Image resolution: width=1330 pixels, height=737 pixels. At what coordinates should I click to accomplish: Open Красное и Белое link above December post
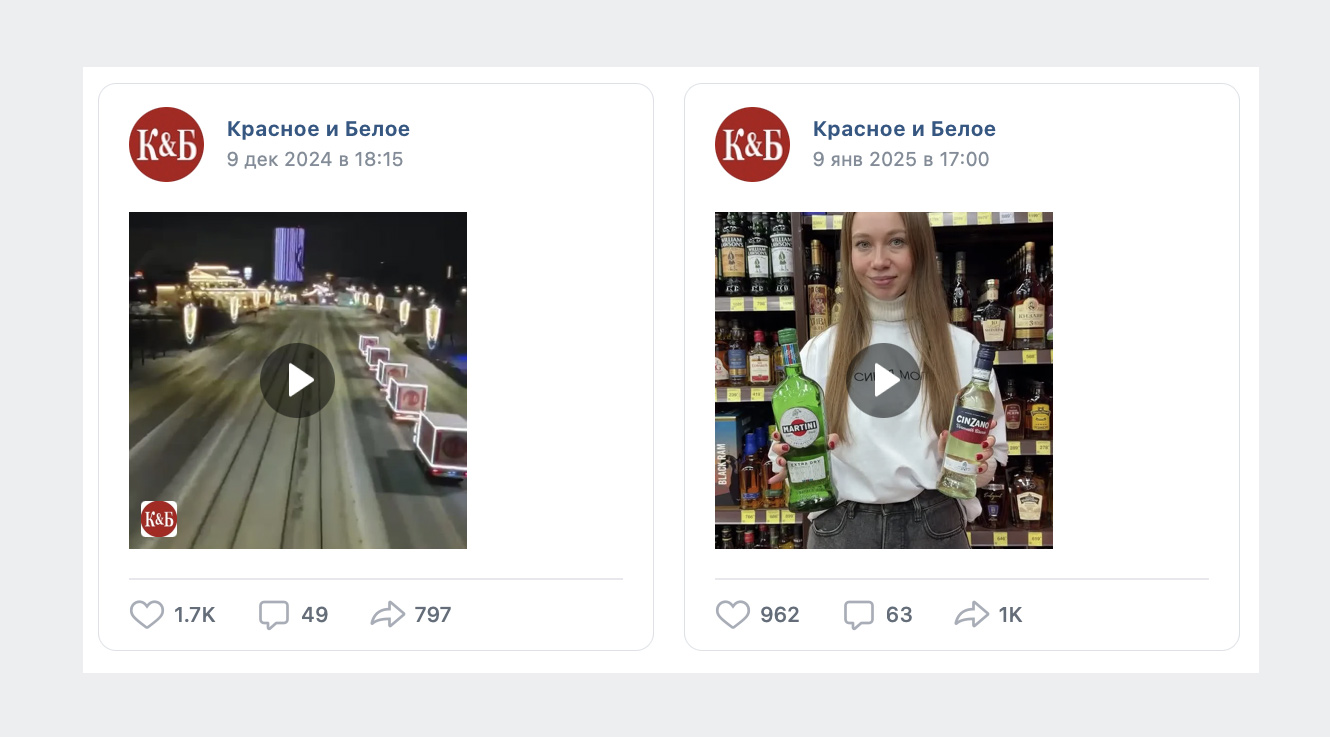[x=318, y=129]
